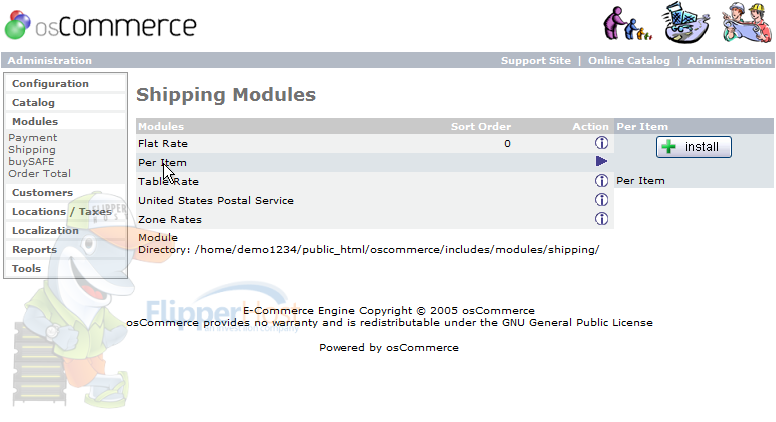Click the family support site header icon

tap(627, 23)
